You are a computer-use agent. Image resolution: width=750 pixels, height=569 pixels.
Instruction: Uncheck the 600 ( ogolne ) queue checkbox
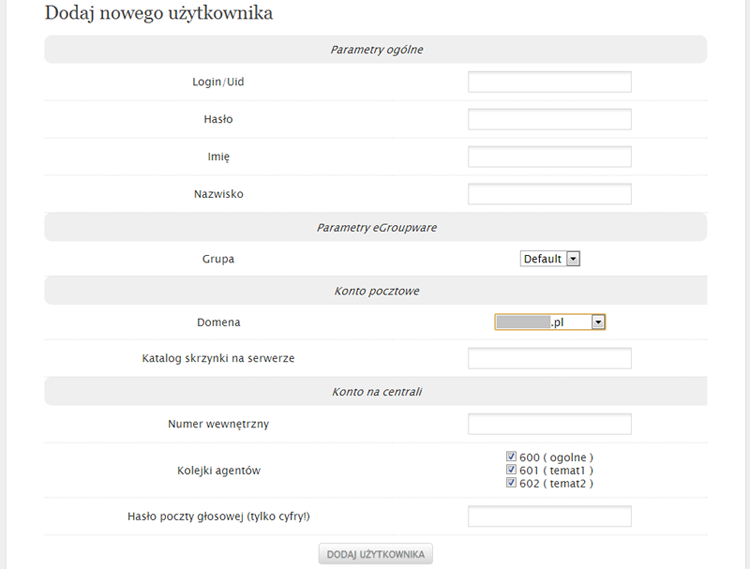512,457
